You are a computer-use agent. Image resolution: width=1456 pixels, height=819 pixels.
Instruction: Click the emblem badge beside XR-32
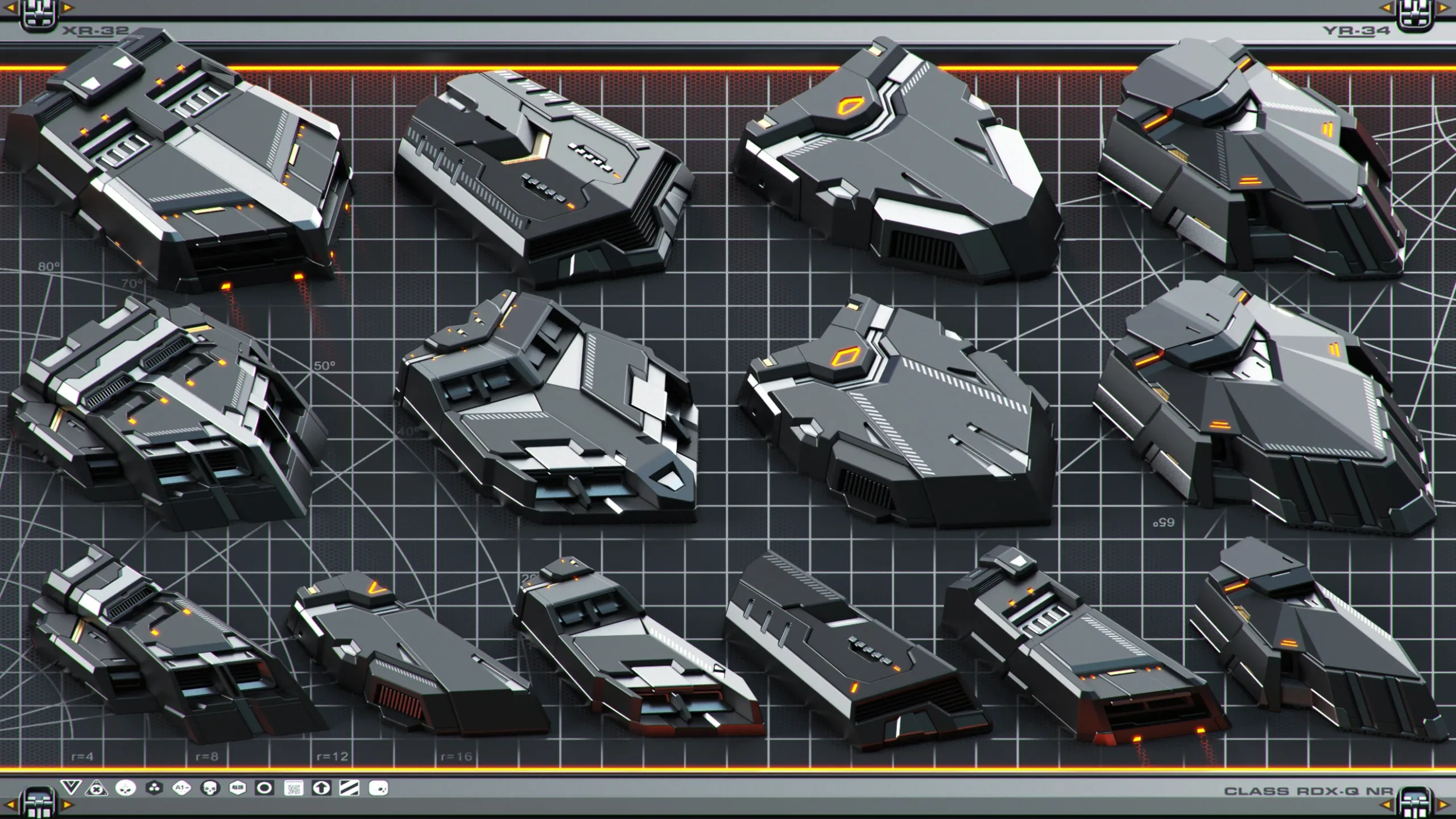[39, 15]
